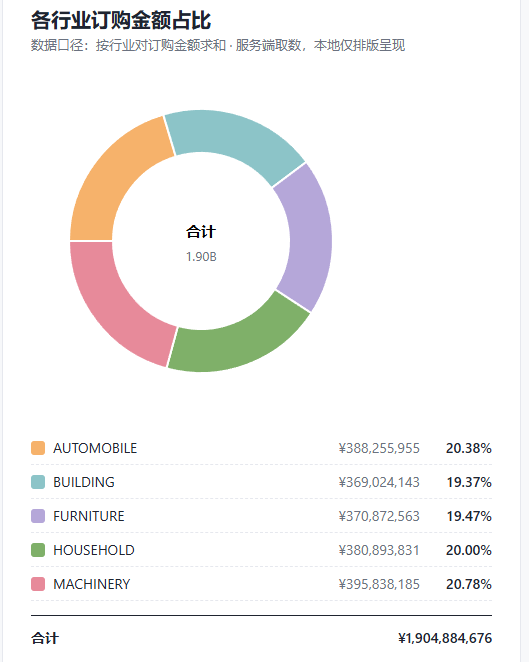
Task: Click the ¥1,904,884,676 grand total
Action: point(445,638)
